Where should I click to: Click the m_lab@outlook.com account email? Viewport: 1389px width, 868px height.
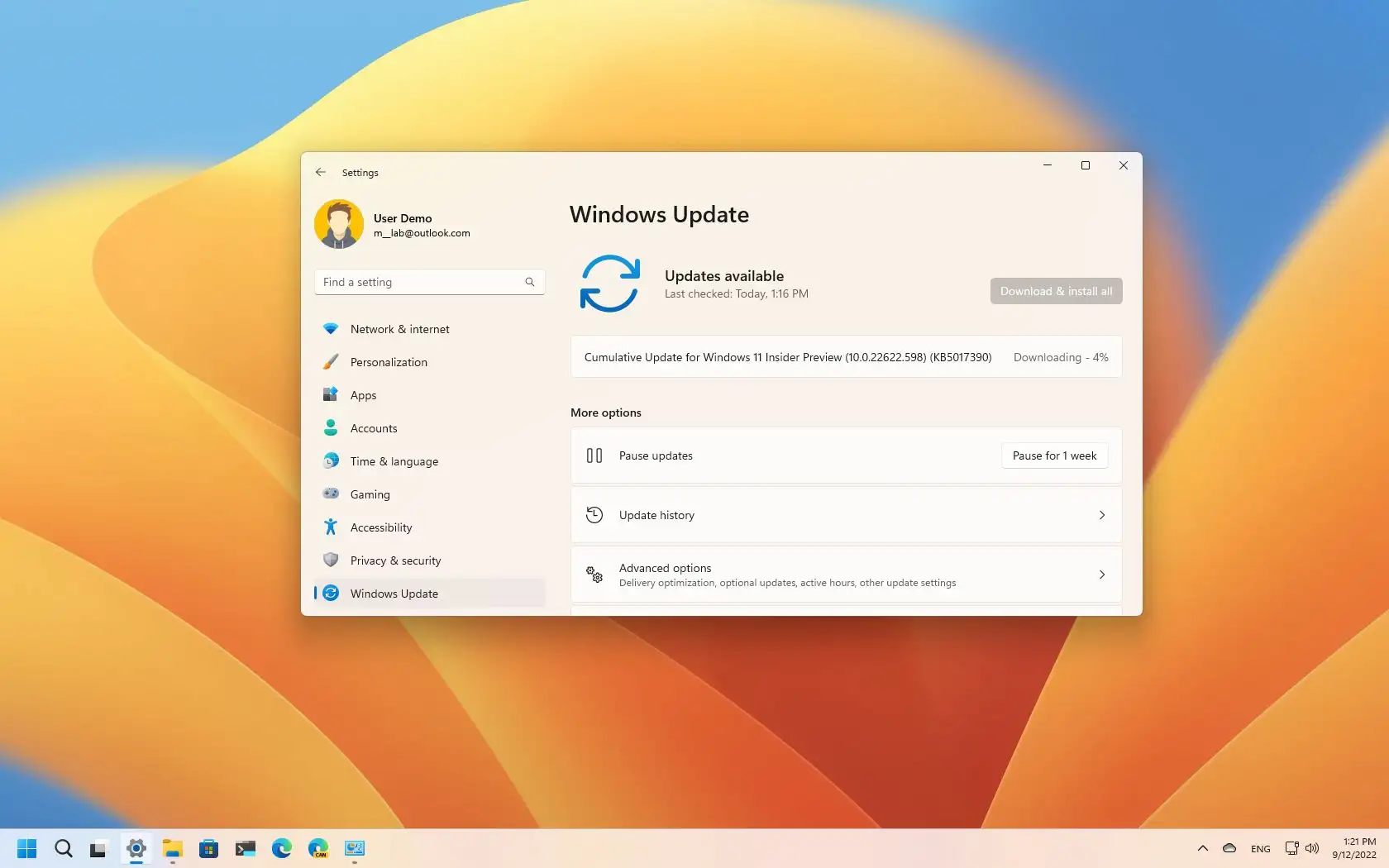click(x=422, y=233)
